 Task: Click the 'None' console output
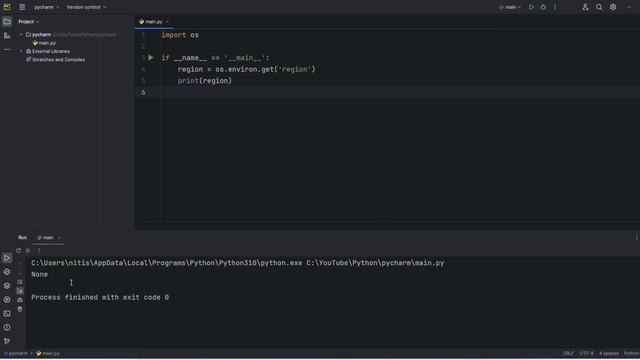(x=40, y=275)
